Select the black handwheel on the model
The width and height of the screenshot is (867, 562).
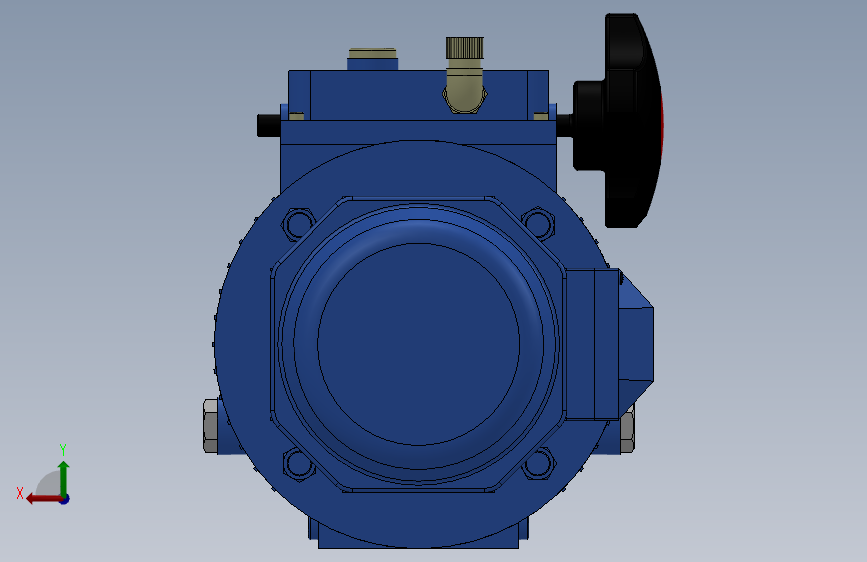point(618,121)
